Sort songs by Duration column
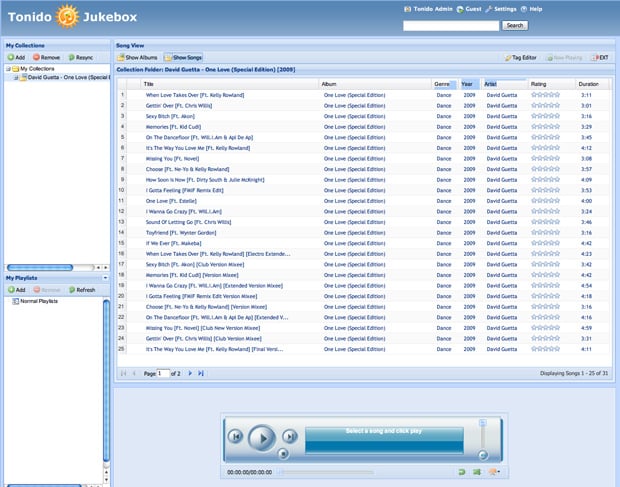620x487 pixels. coord(592,84)
